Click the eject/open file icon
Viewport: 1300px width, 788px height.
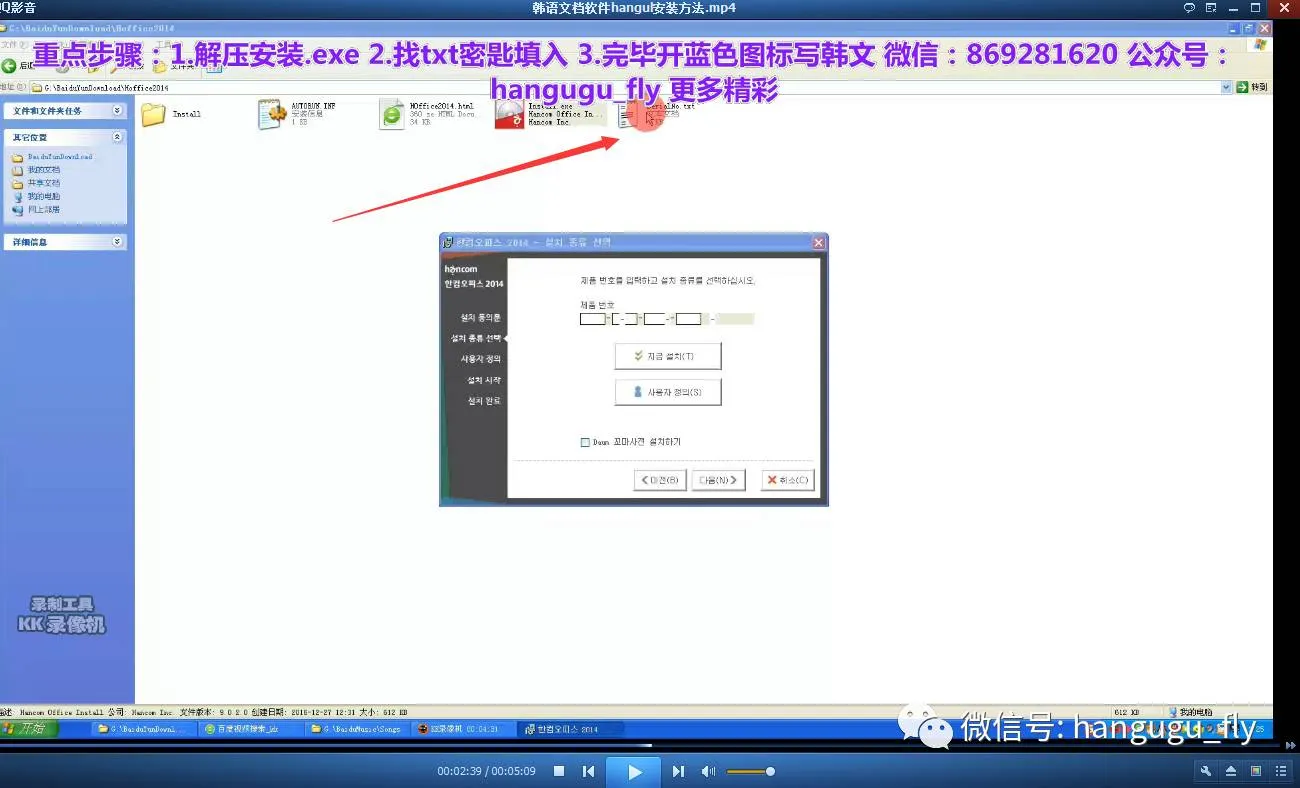click(1231, 771)
